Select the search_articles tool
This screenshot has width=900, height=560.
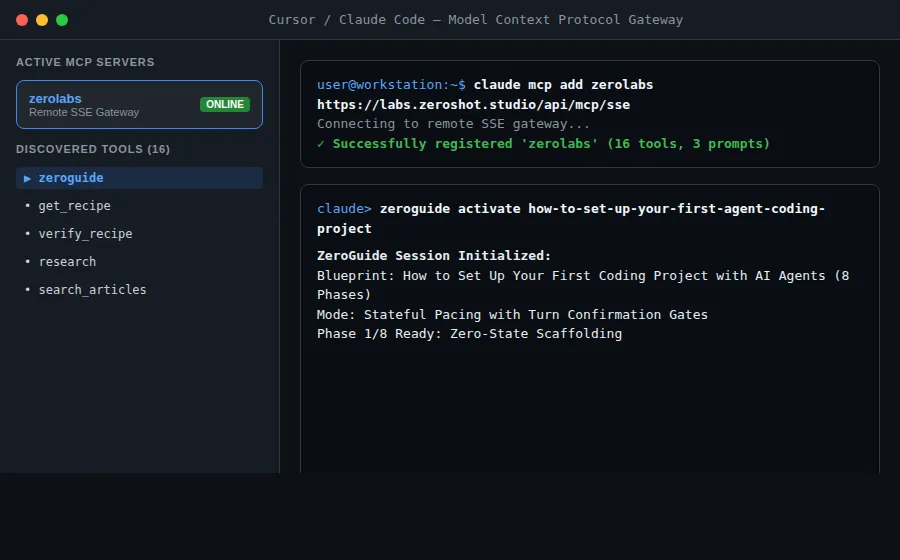(x=92, y=290)
